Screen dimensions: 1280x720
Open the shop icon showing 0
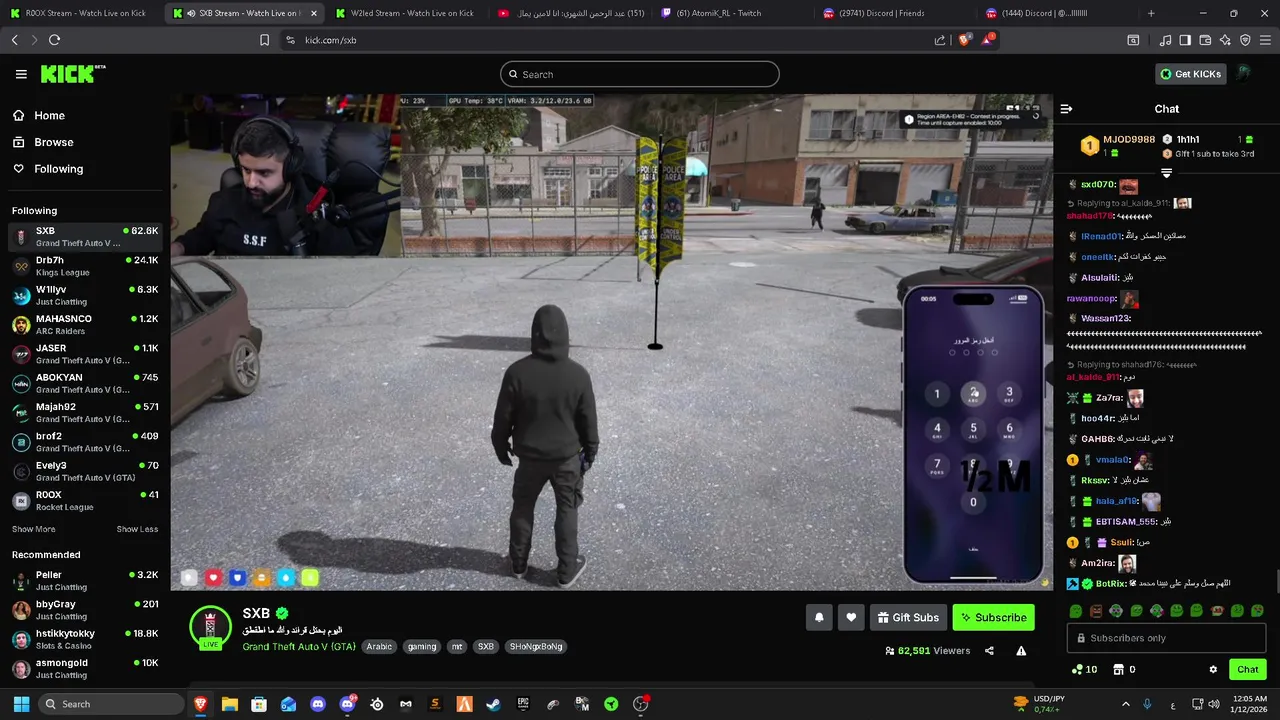pos(1124,670)
